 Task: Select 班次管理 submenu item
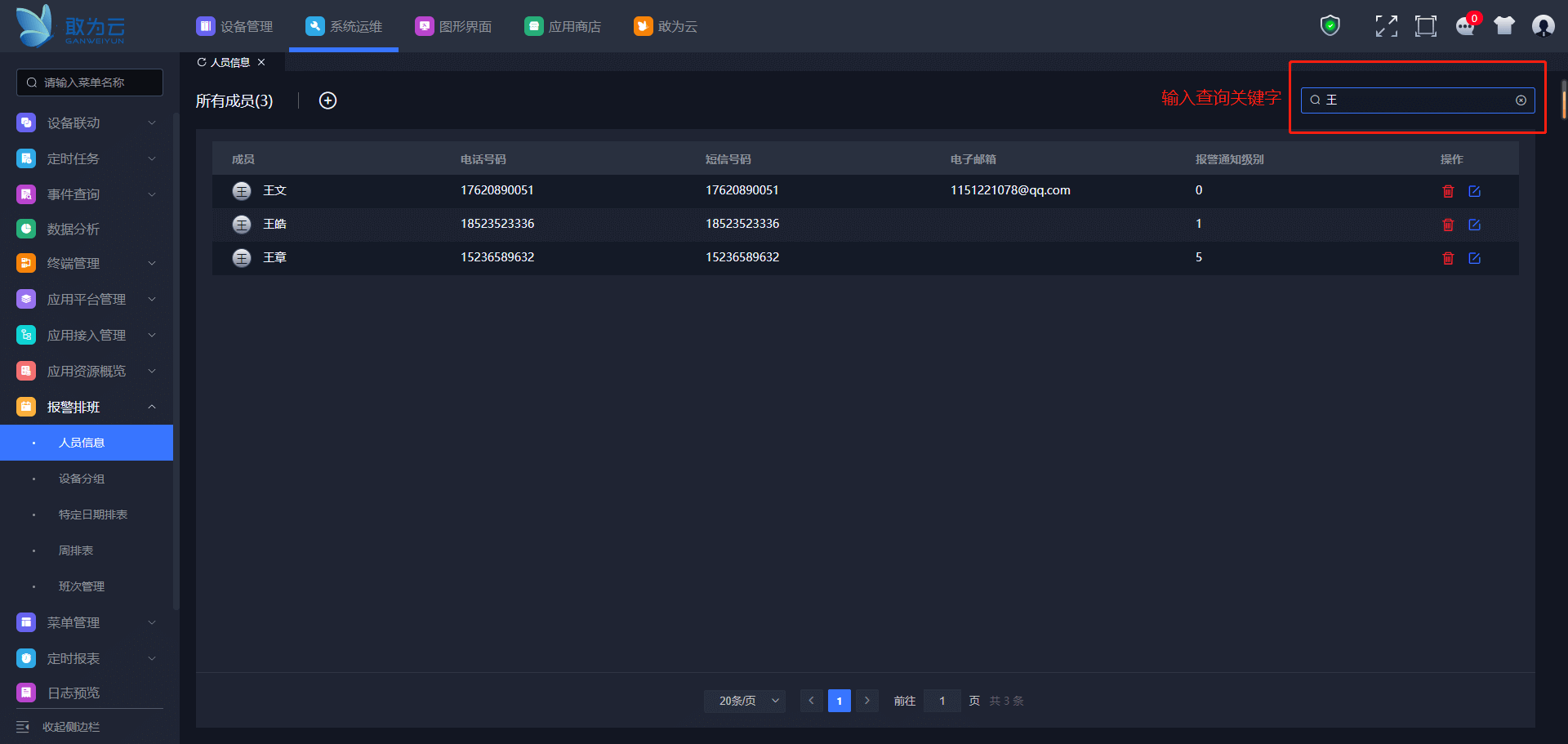tap(87, 586)
